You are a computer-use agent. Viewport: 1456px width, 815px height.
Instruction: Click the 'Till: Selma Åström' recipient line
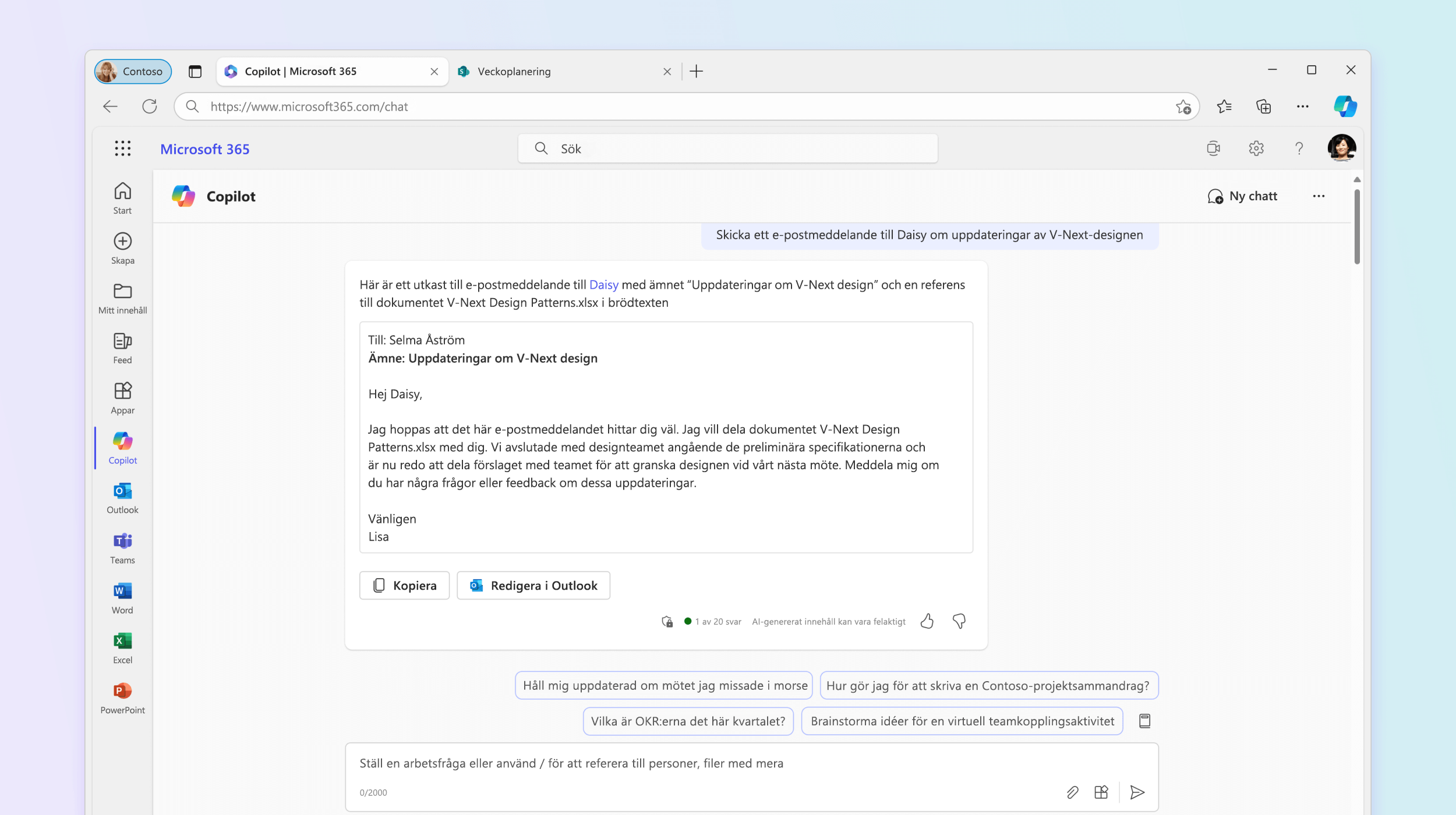(416, 340)
